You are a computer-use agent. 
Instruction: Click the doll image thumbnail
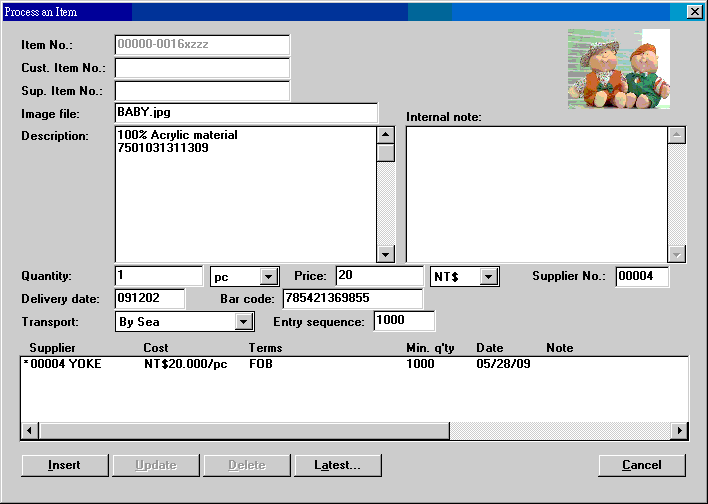[619, 69]
